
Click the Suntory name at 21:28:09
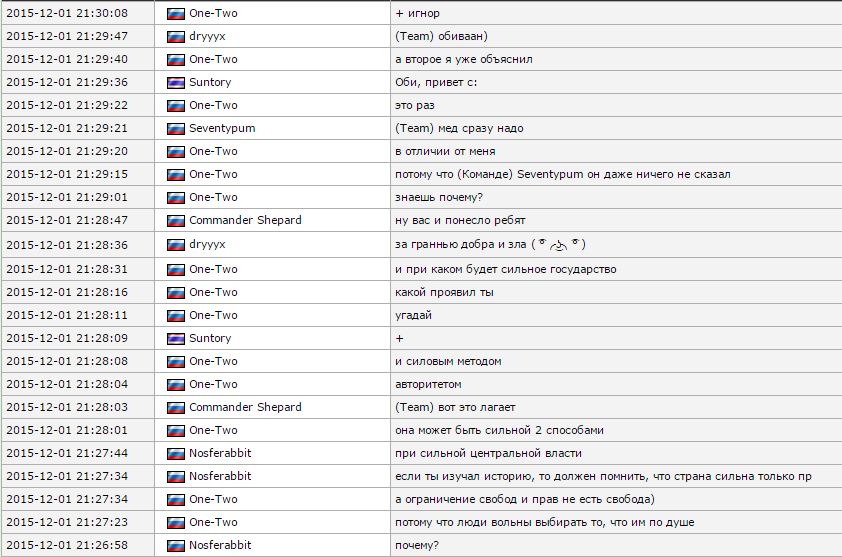(210, 338)
